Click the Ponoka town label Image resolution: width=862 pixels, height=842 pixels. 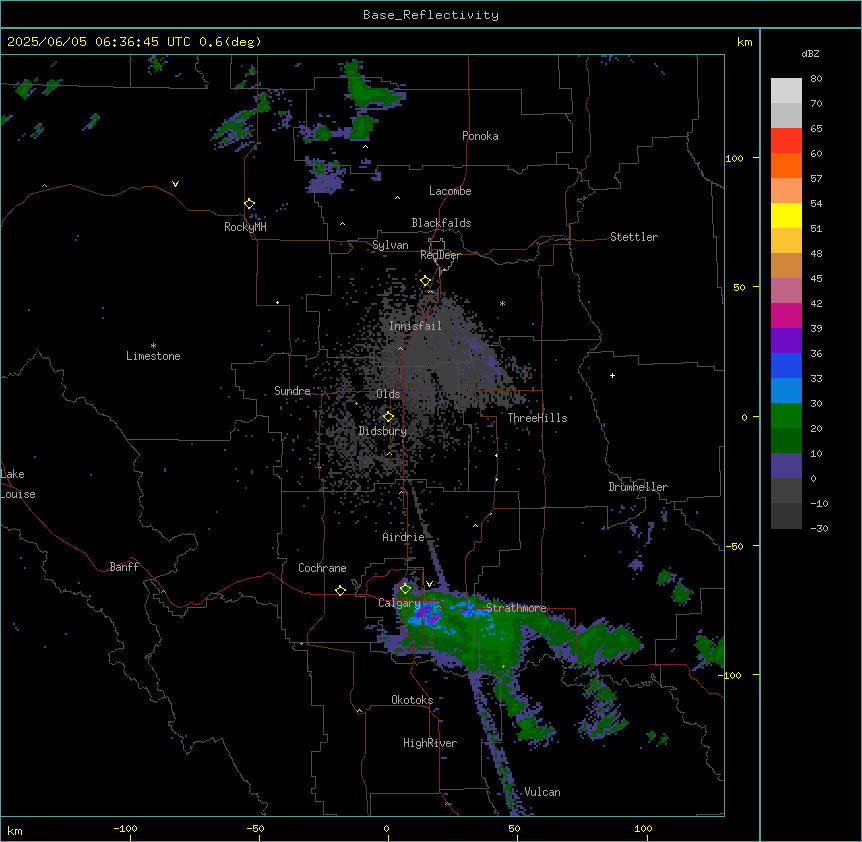pyautogui.click(x=480, y=136)
